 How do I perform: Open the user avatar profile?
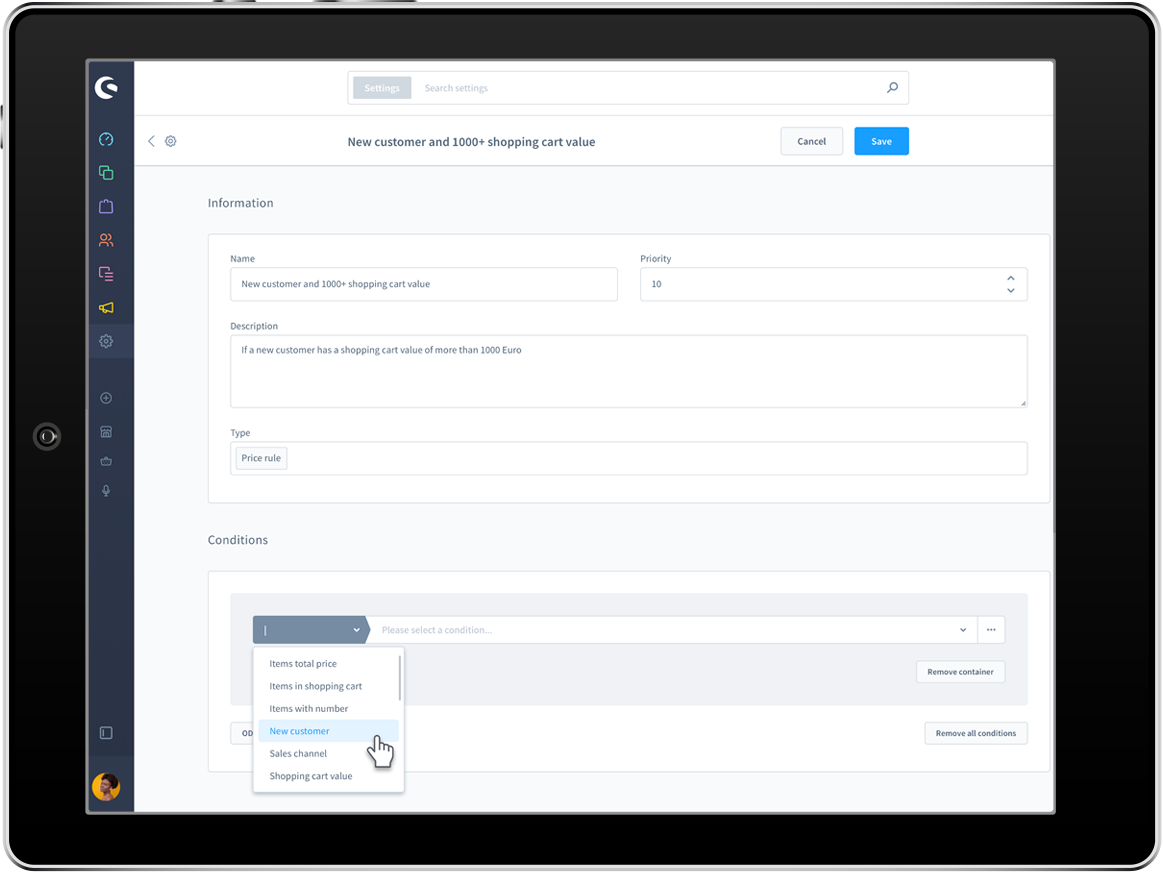click(106, 787)
